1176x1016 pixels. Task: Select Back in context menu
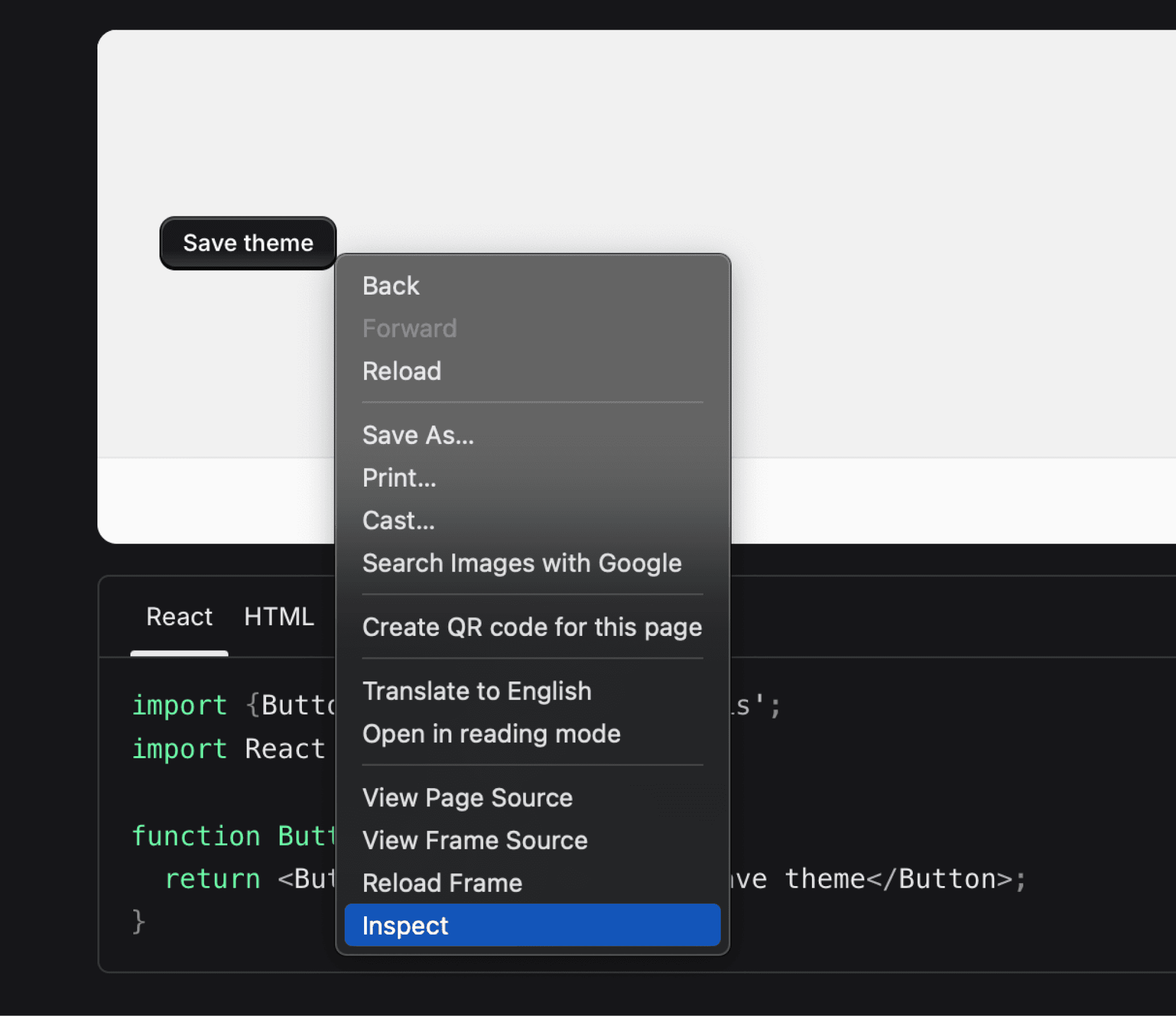pos(391,285)
